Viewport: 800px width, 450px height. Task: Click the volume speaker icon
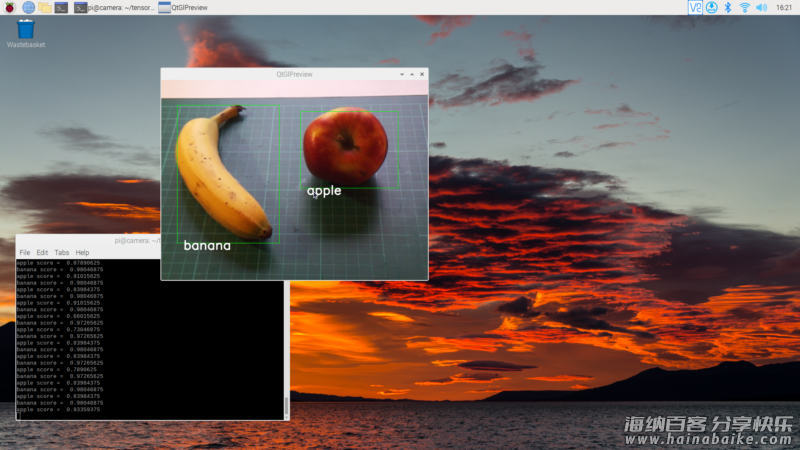760,7
